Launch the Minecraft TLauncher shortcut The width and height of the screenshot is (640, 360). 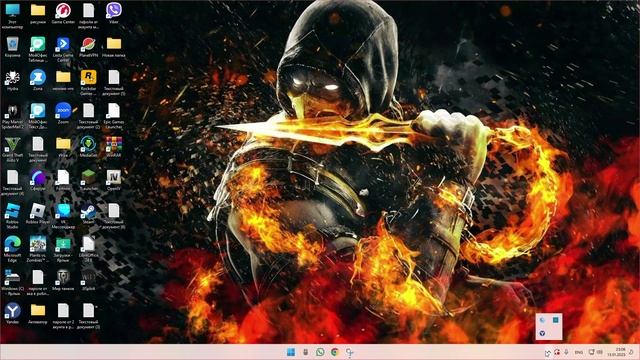(88, 181)
